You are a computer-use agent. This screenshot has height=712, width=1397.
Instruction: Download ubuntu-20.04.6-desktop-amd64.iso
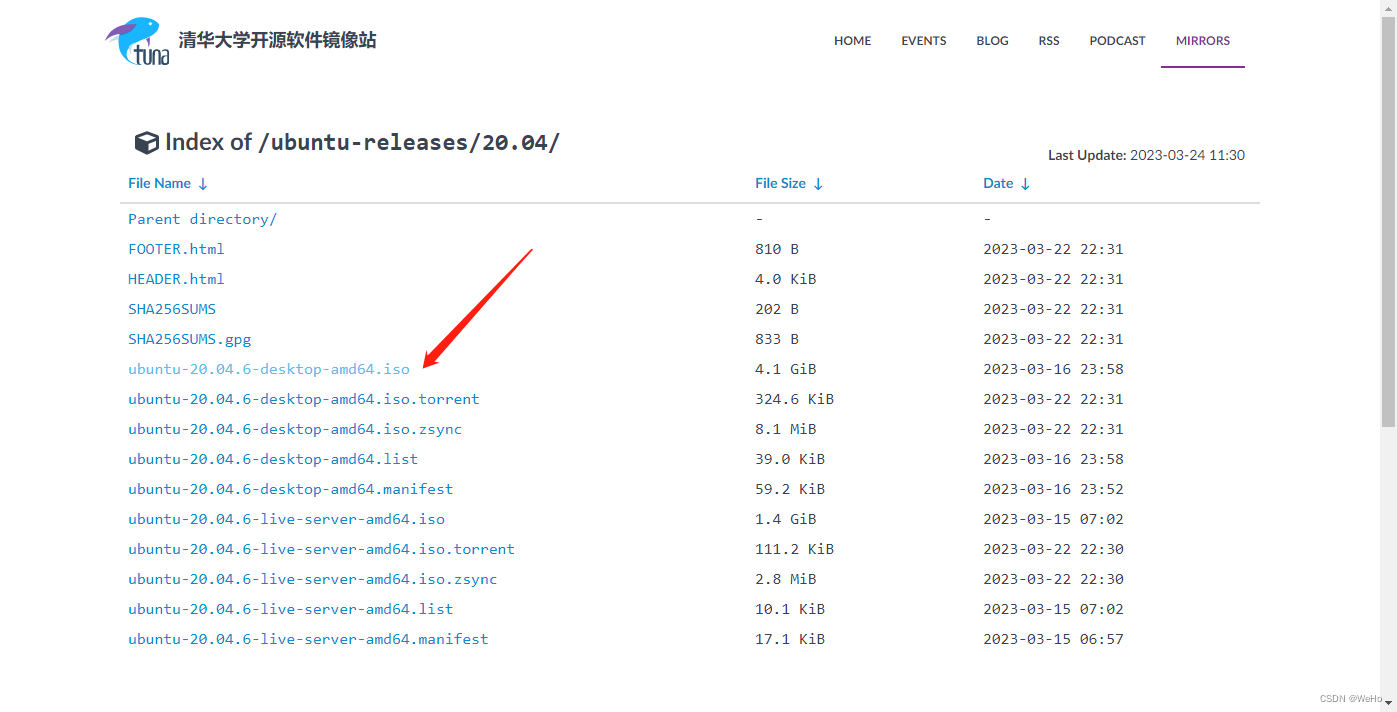(269, 369)
